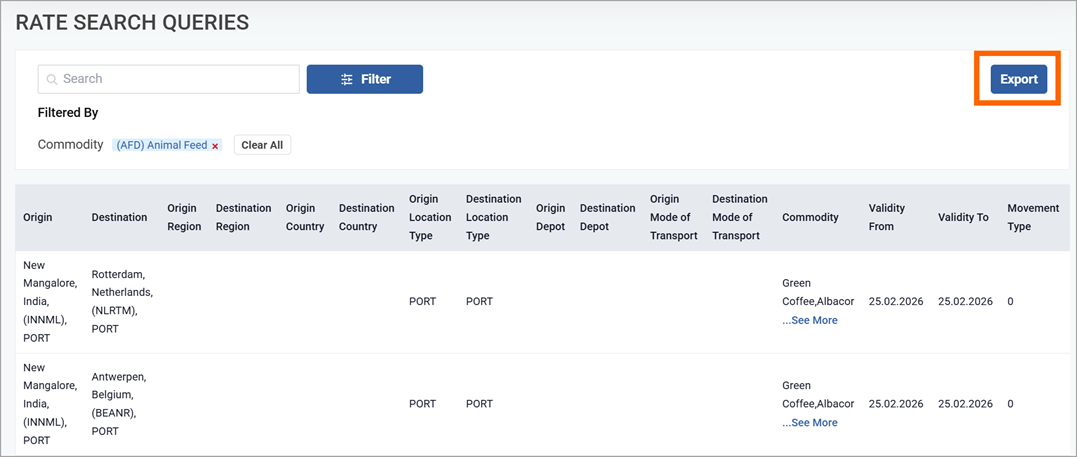1077x457 pixels.
Task: Click New Mangalore origin in Rotterdam row
Action: tap(50, 302)
